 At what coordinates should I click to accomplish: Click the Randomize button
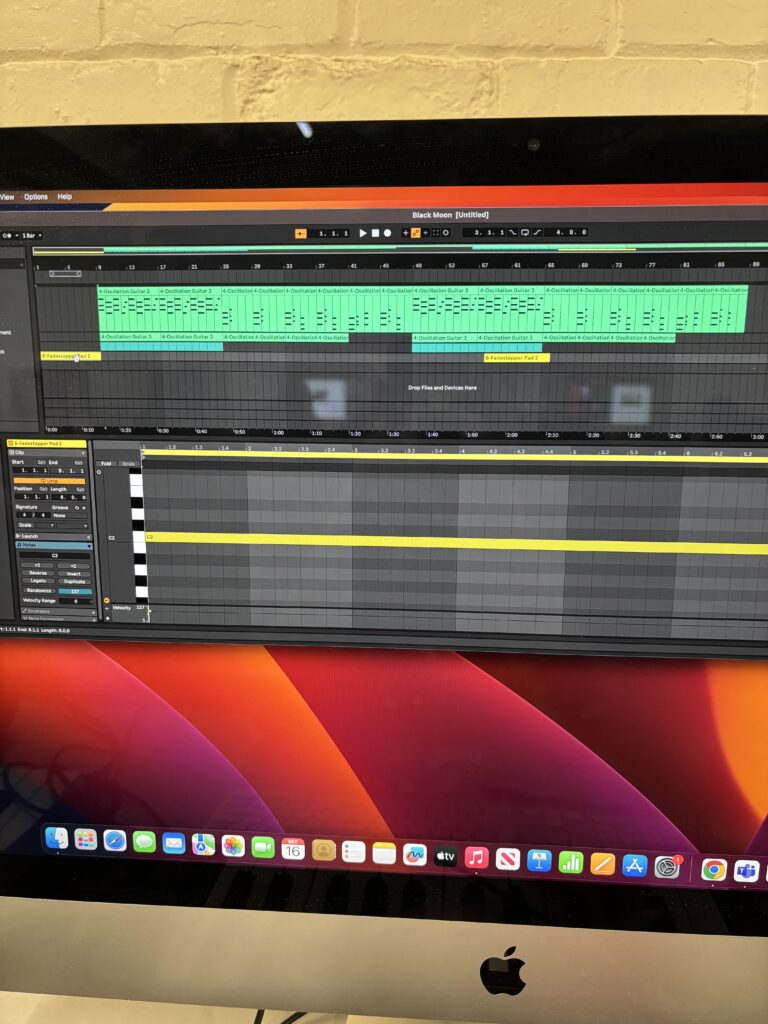(39, 590)
